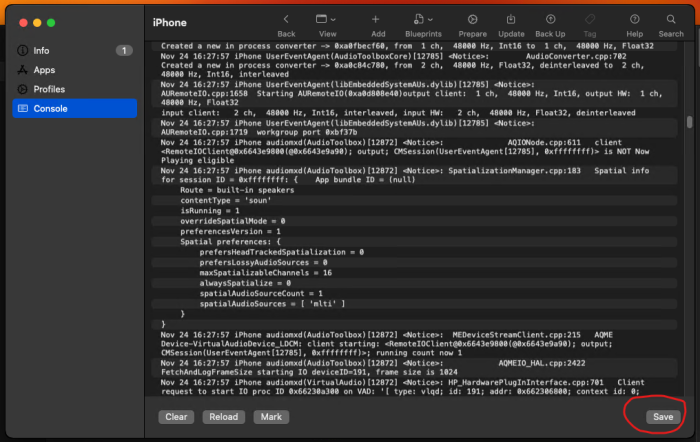The image size is (700, 442).
Task: Click the green zoom window button
Action: pyautogui.click(x=51, y=23)
